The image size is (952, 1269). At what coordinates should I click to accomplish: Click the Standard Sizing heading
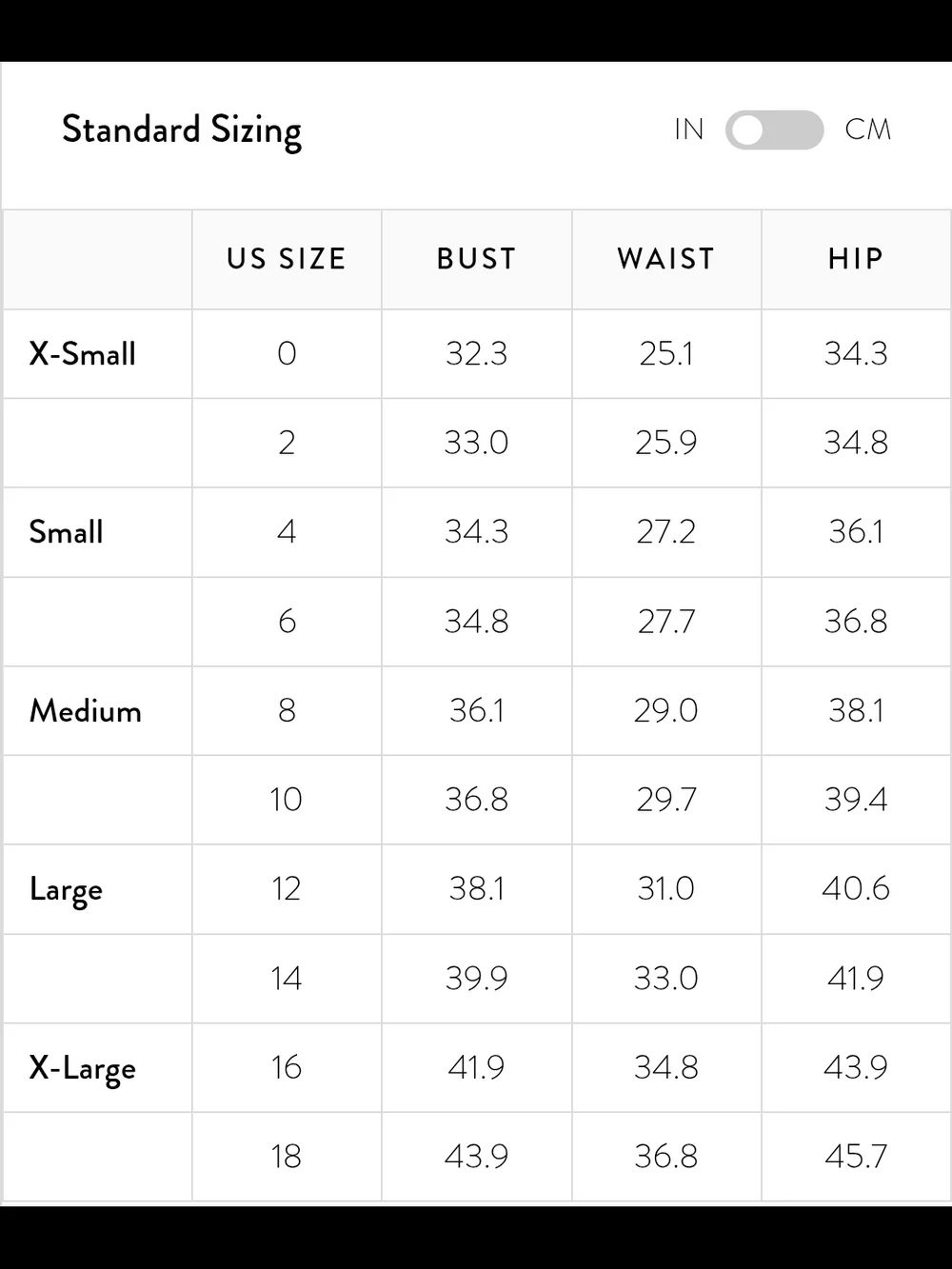coord(182,130)
